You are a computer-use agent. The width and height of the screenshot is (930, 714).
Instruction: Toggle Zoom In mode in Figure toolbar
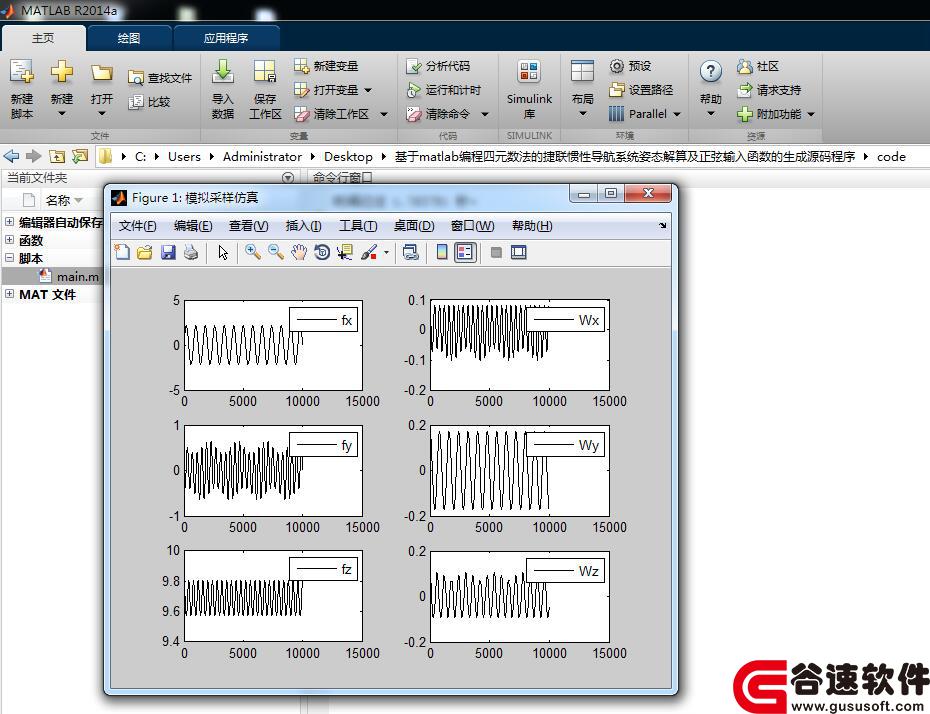click(x=253, y=253)
